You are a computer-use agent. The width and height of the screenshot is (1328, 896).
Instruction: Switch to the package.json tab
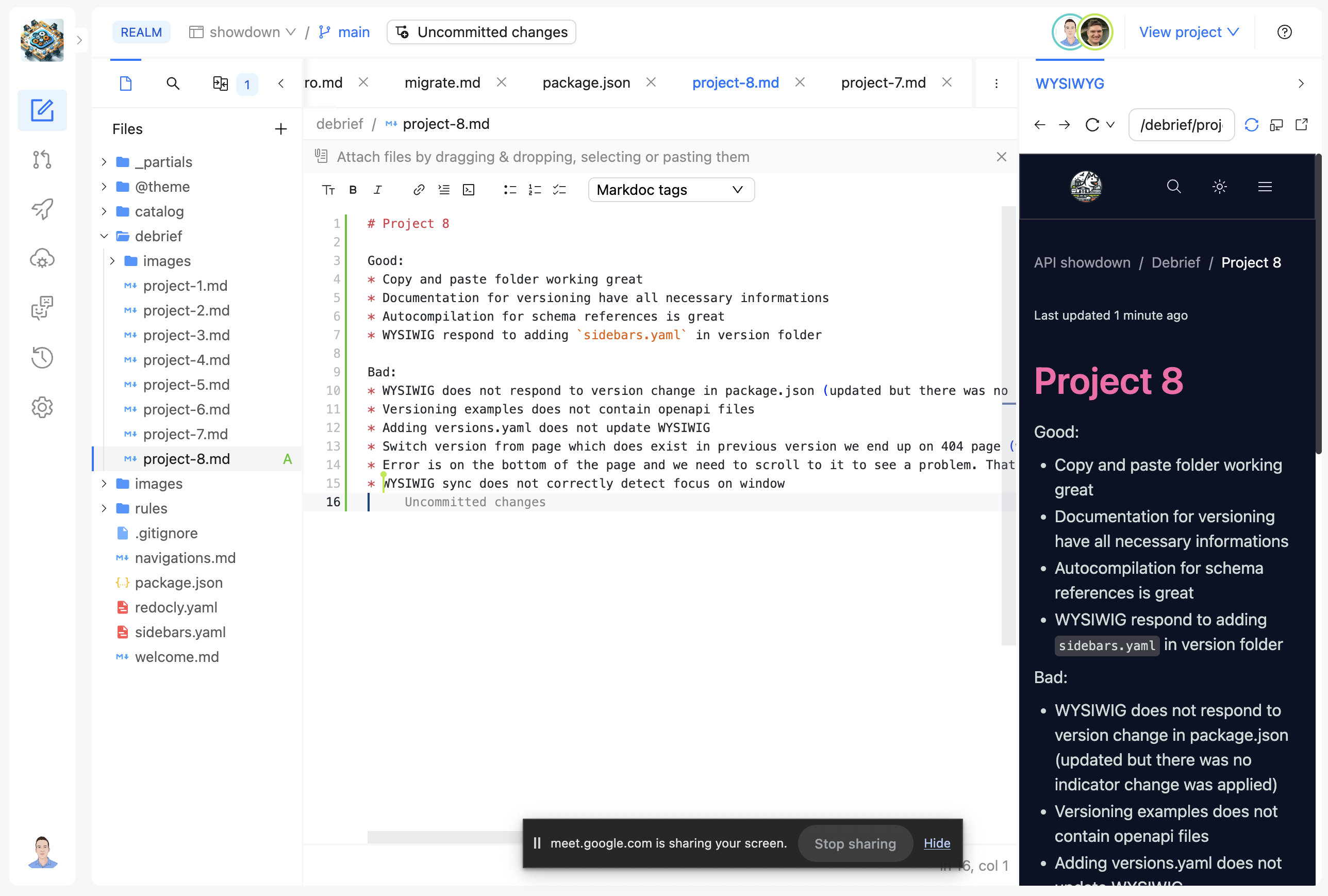coord(586,83)
